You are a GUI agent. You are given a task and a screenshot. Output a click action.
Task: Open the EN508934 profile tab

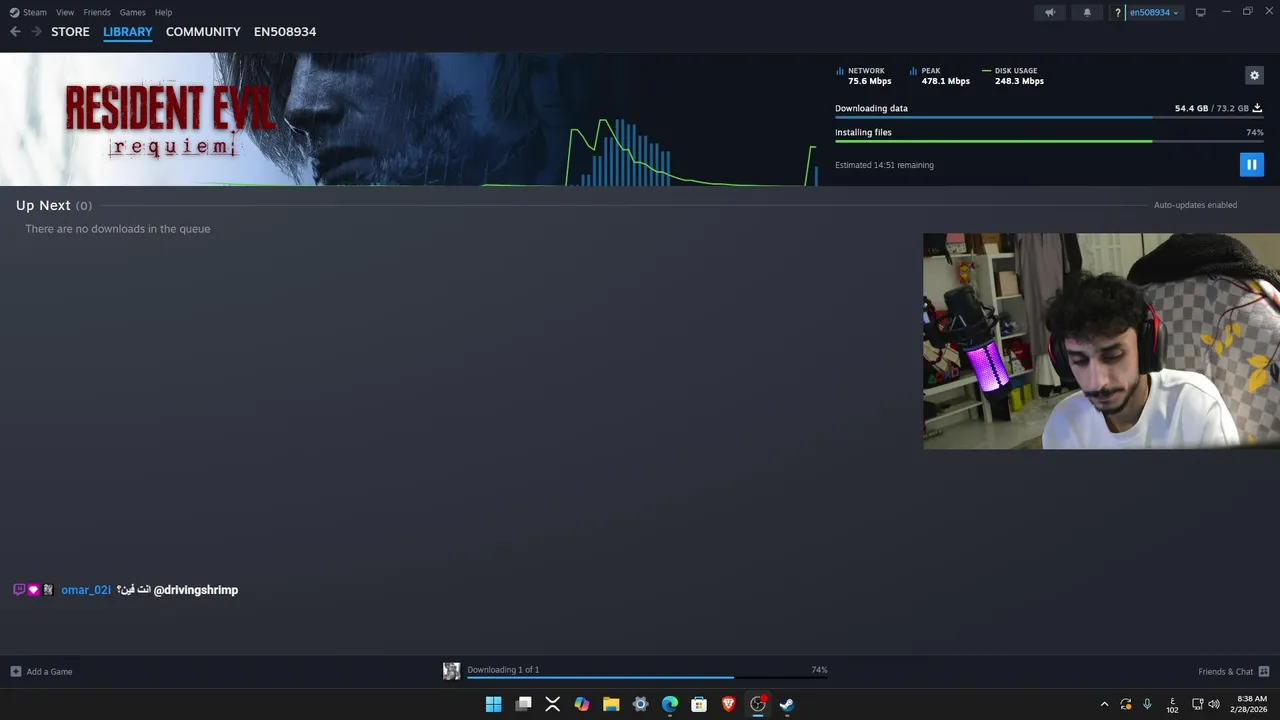[285, 32]
